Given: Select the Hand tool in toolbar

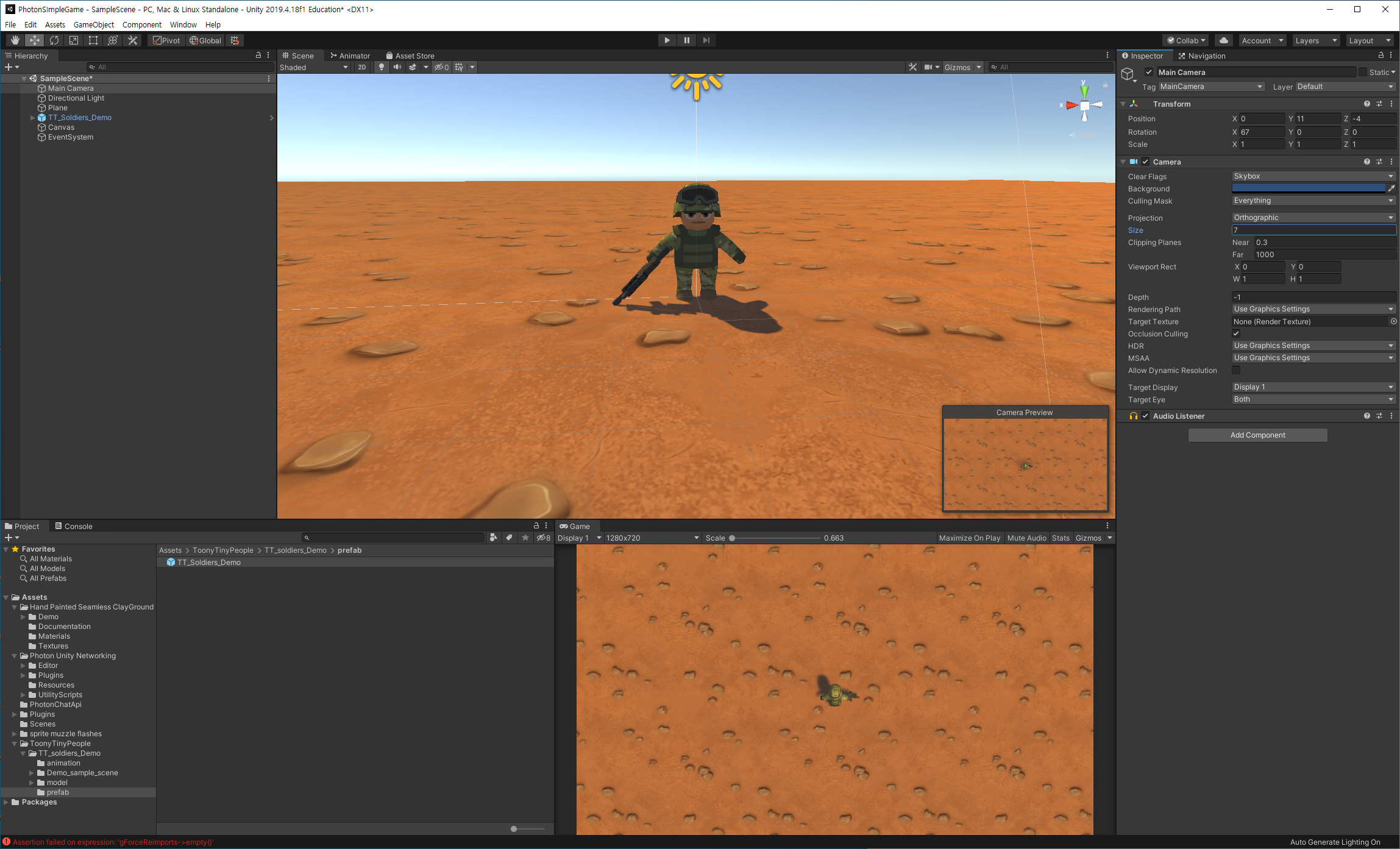Looking at the screenshot, I should (x=15, y=40).
